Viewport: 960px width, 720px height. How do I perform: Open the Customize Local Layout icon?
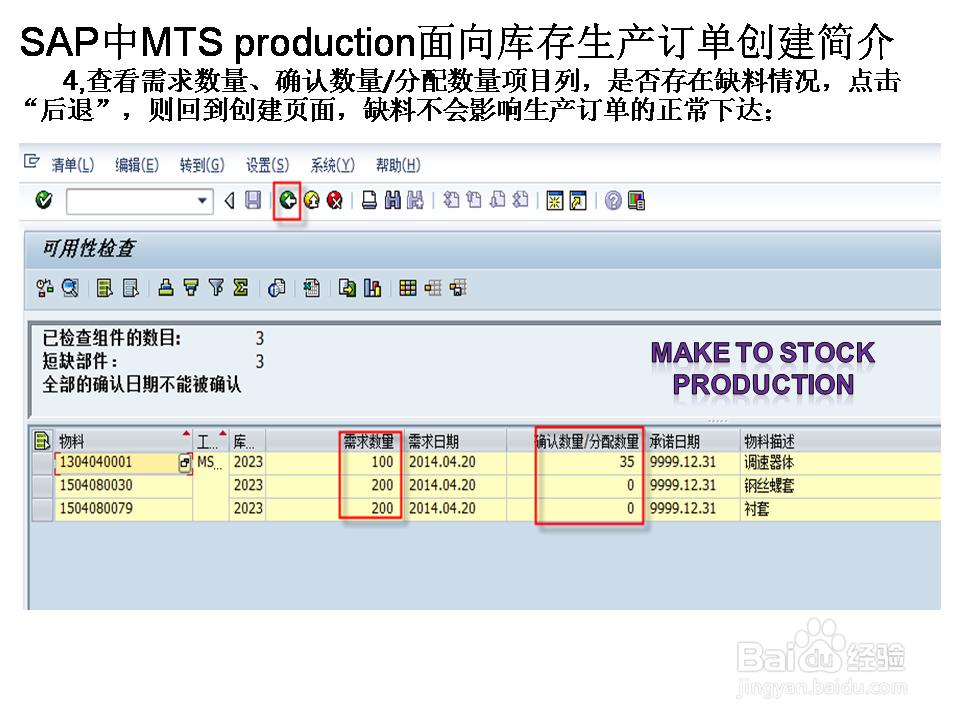[x=636, y=201]
